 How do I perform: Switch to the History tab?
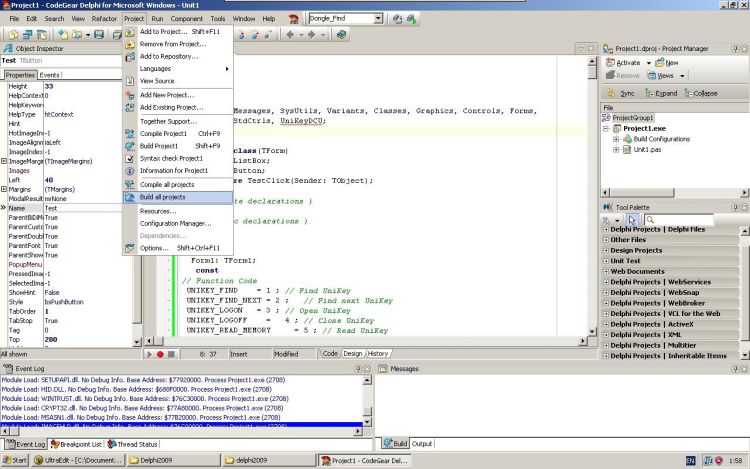[x=378, y=354]
